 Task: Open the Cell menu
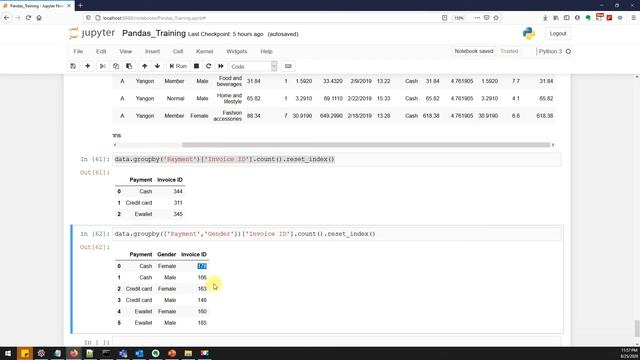(x=178, y=51)
